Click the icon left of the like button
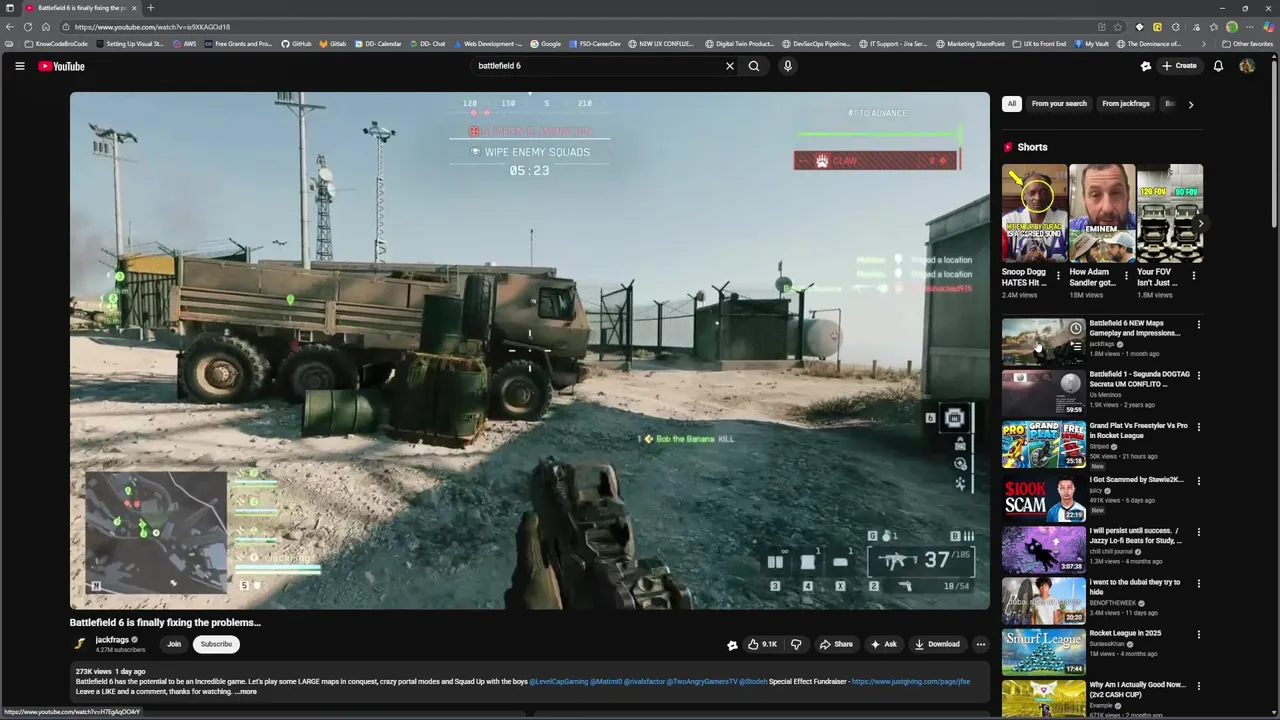The image size is (1280, 720). coord(732,645)
